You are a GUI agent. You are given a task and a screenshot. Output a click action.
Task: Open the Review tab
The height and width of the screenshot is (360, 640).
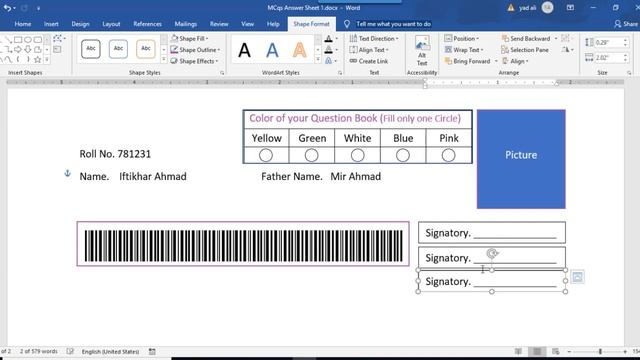(219, 24)
